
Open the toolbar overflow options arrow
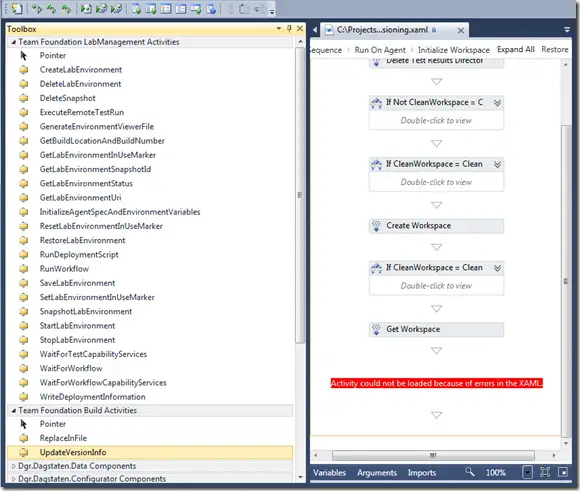tap(272, 11)
